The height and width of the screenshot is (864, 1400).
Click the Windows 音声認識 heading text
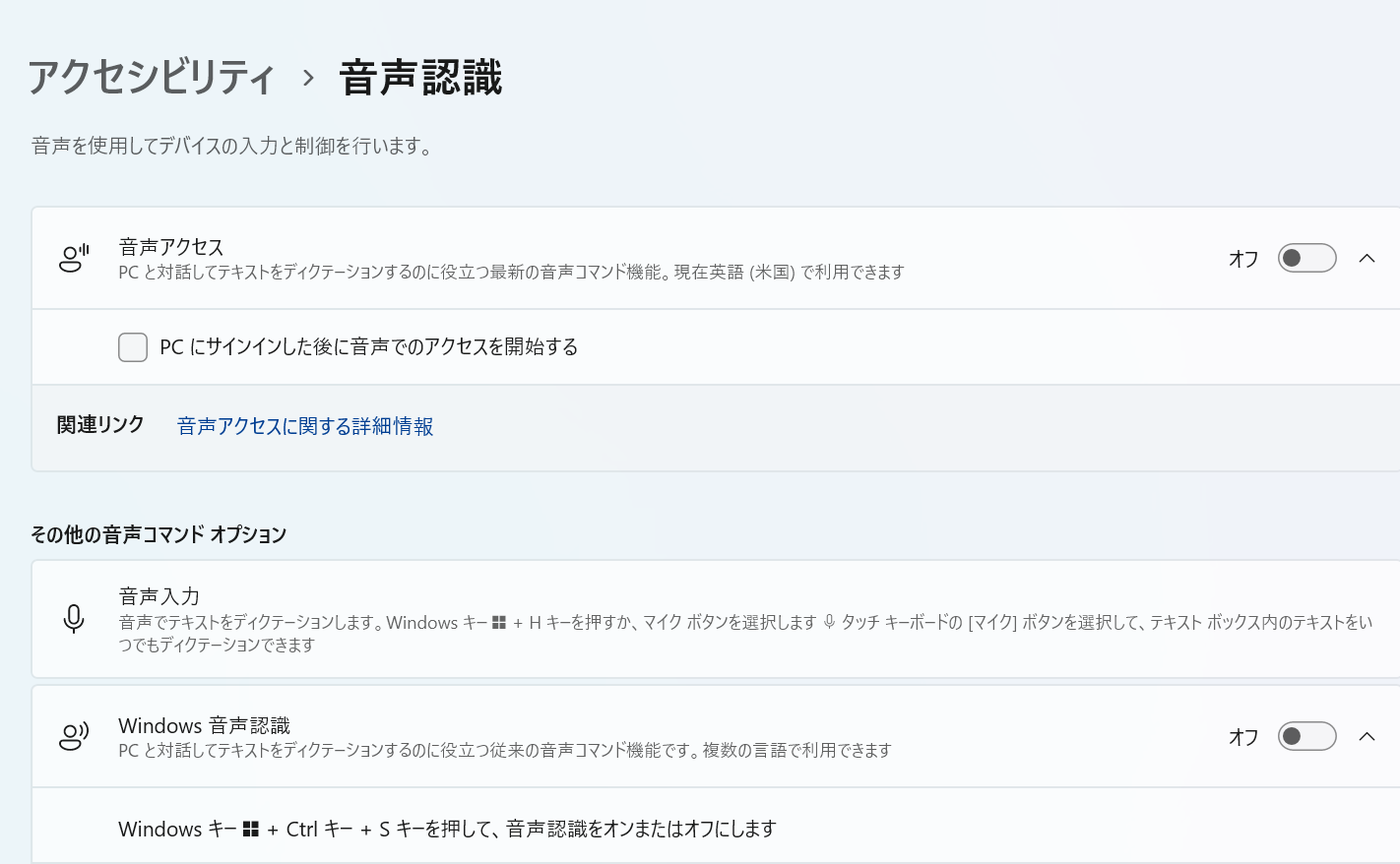pos(204,725)
